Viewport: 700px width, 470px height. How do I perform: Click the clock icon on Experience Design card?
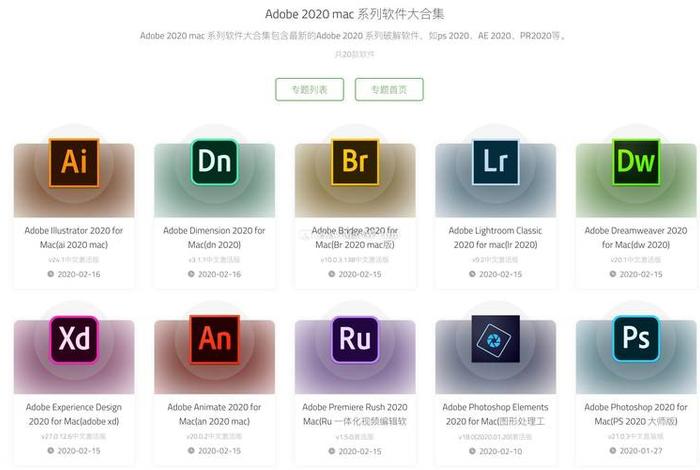pos(50,451)
